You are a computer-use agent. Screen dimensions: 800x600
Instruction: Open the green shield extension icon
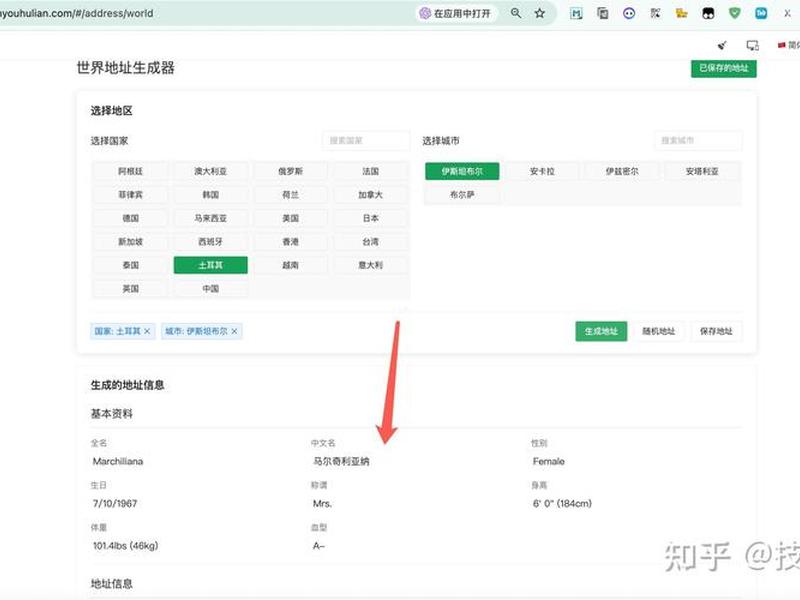pyautogui.click(x=735, y=13)
